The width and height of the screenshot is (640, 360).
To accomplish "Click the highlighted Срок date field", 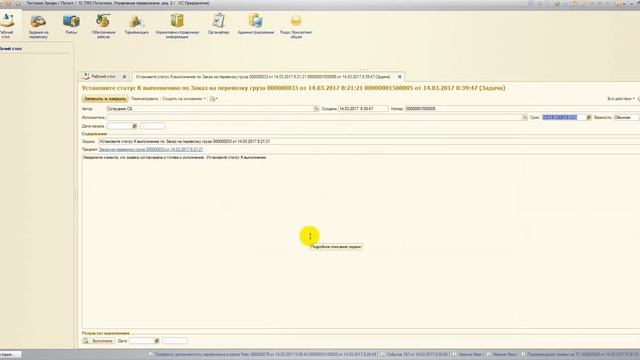I will [564, 118].
